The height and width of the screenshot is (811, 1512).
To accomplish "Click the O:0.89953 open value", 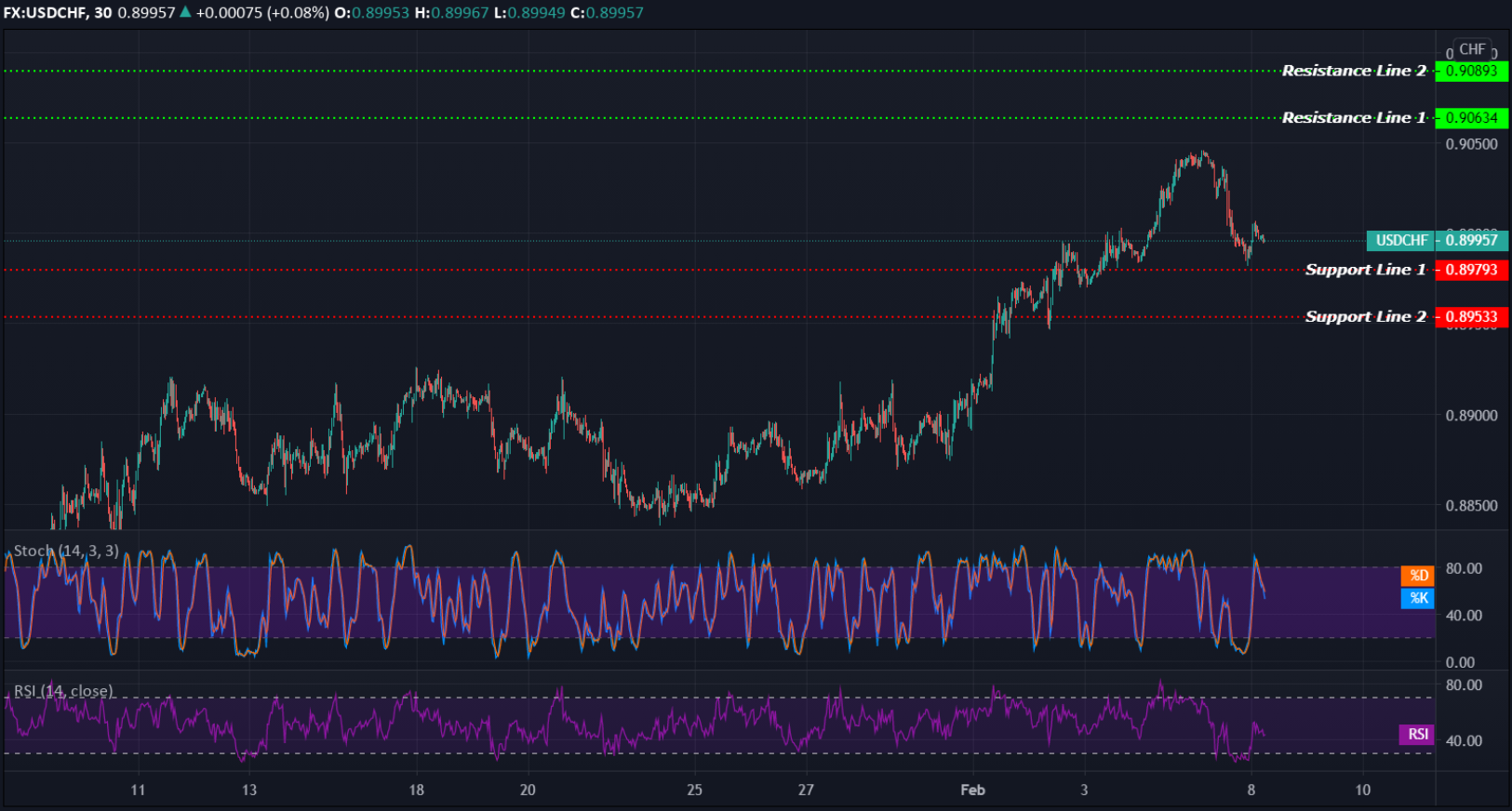I will 371,13.
